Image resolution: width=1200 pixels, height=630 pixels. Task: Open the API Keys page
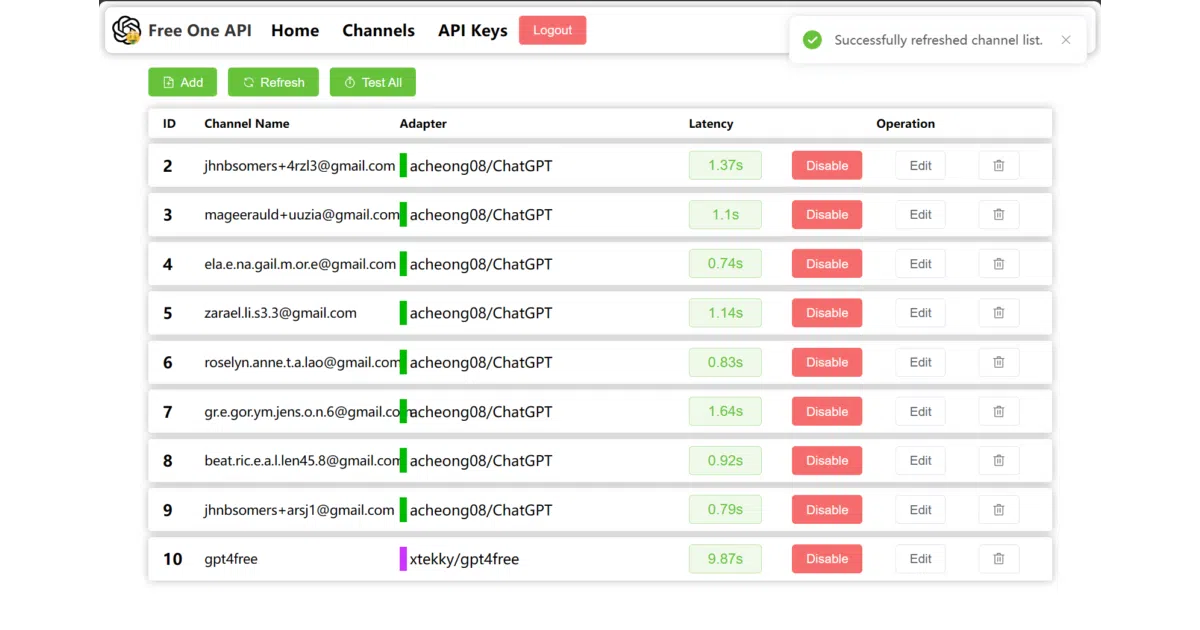pos(473,30)
